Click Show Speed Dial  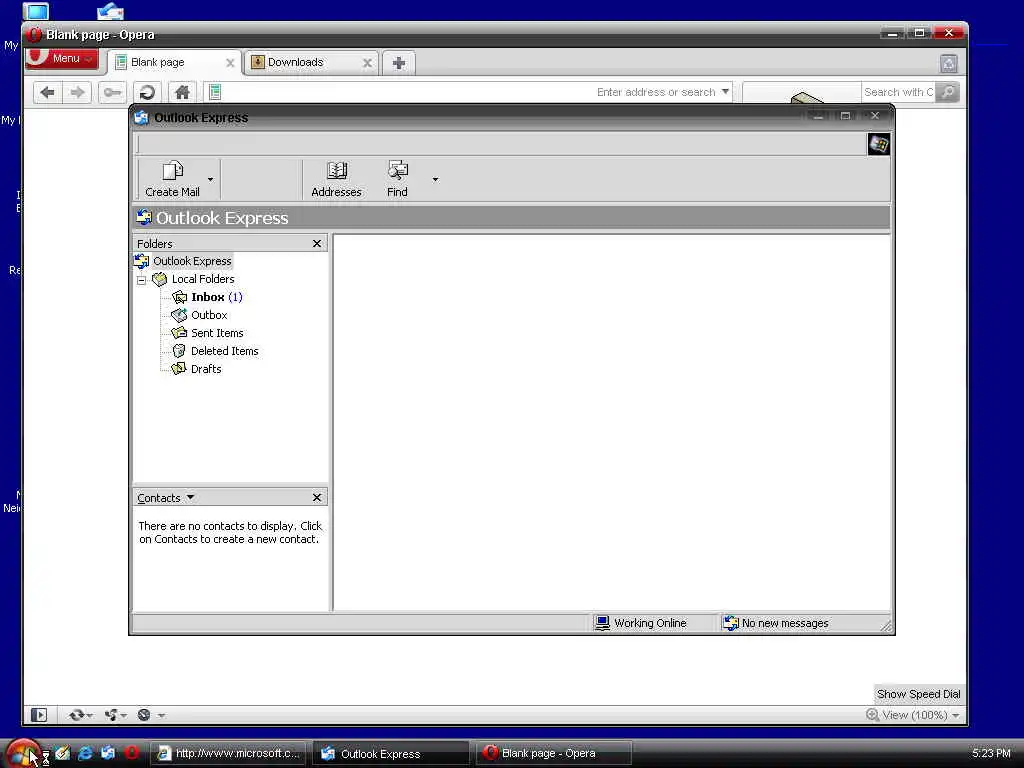click(x=918, y=694)
